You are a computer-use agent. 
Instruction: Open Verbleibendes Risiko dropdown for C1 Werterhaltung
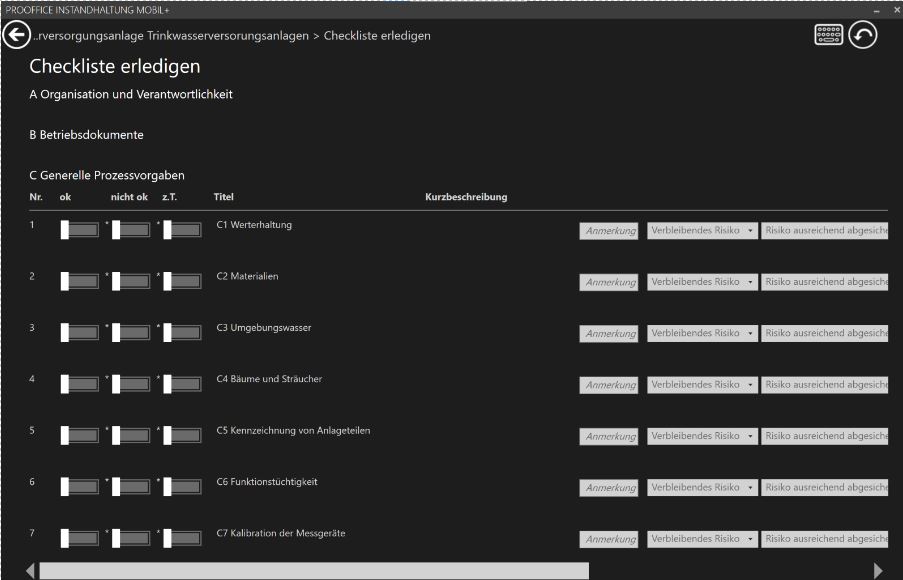[701, 230]
